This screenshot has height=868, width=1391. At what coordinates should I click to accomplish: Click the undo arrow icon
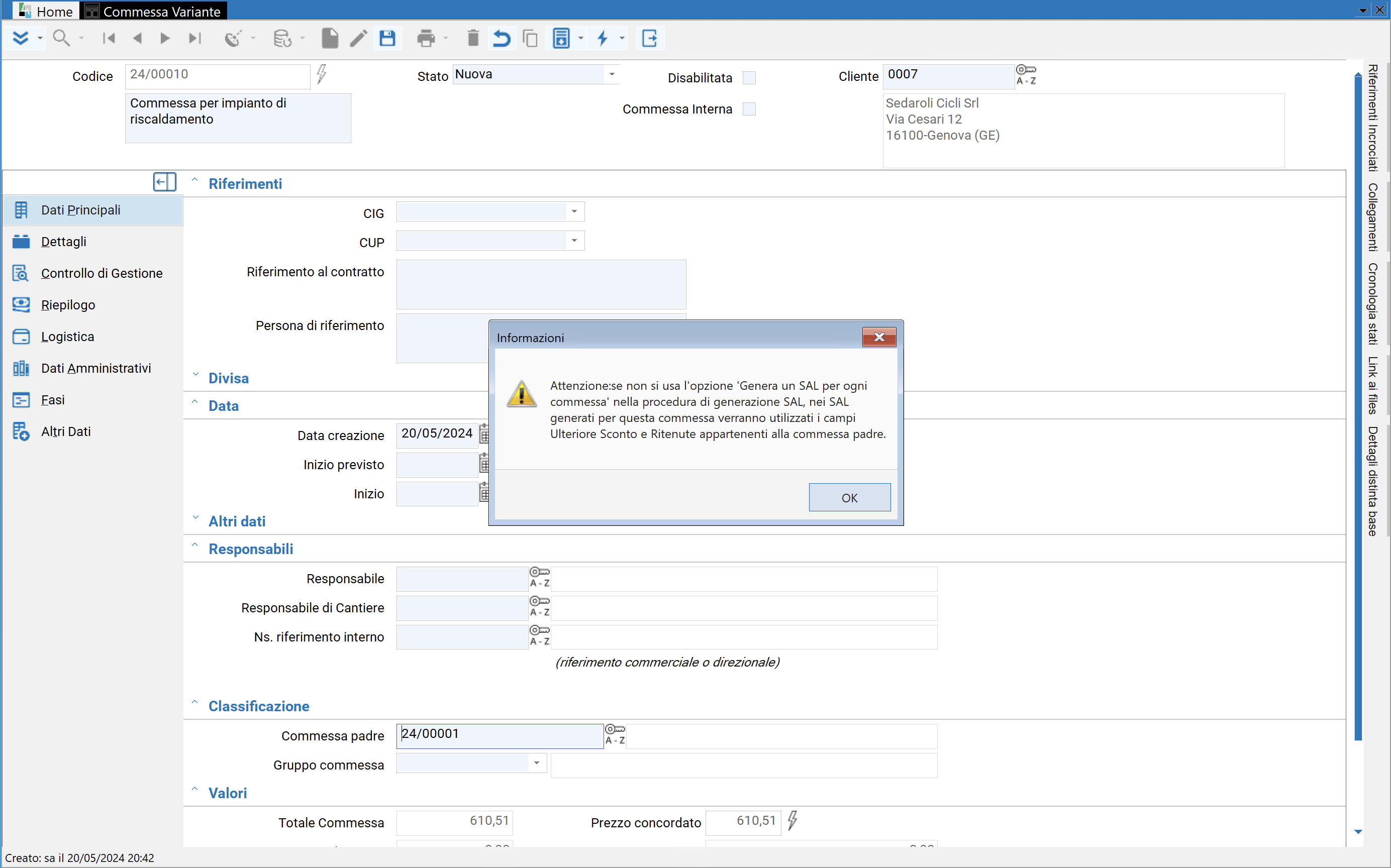502,39
